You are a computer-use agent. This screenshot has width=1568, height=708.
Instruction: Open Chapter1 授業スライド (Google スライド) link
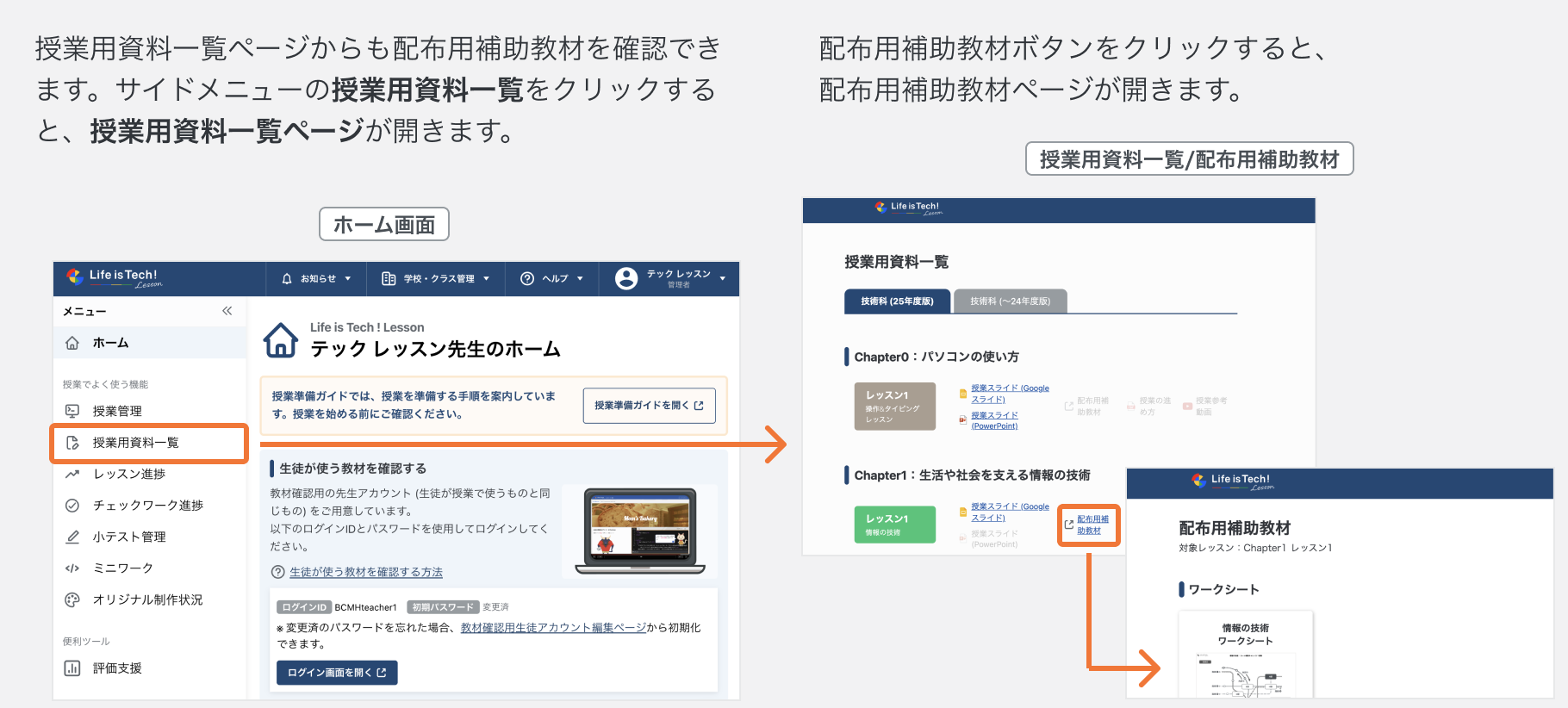tap(1010, 512)
